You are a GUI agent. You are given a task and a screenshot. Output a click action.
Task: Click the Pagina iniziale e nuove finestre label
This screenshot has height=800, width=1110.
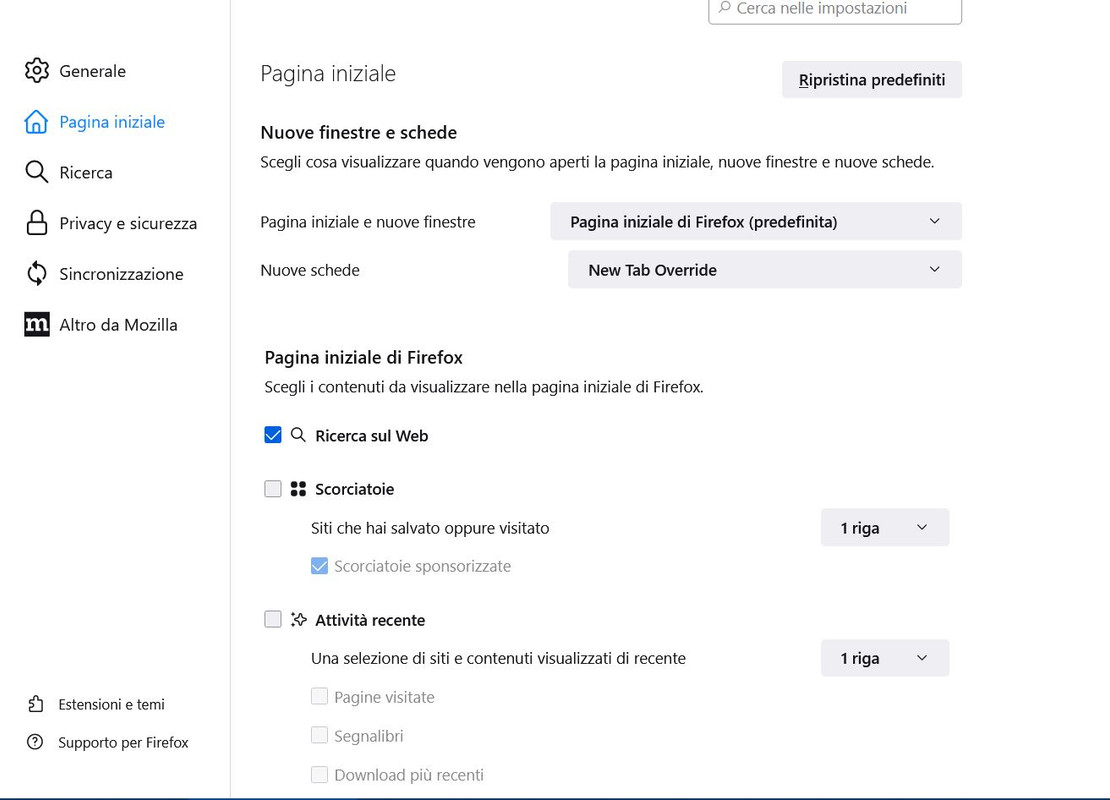click(367, 222)
